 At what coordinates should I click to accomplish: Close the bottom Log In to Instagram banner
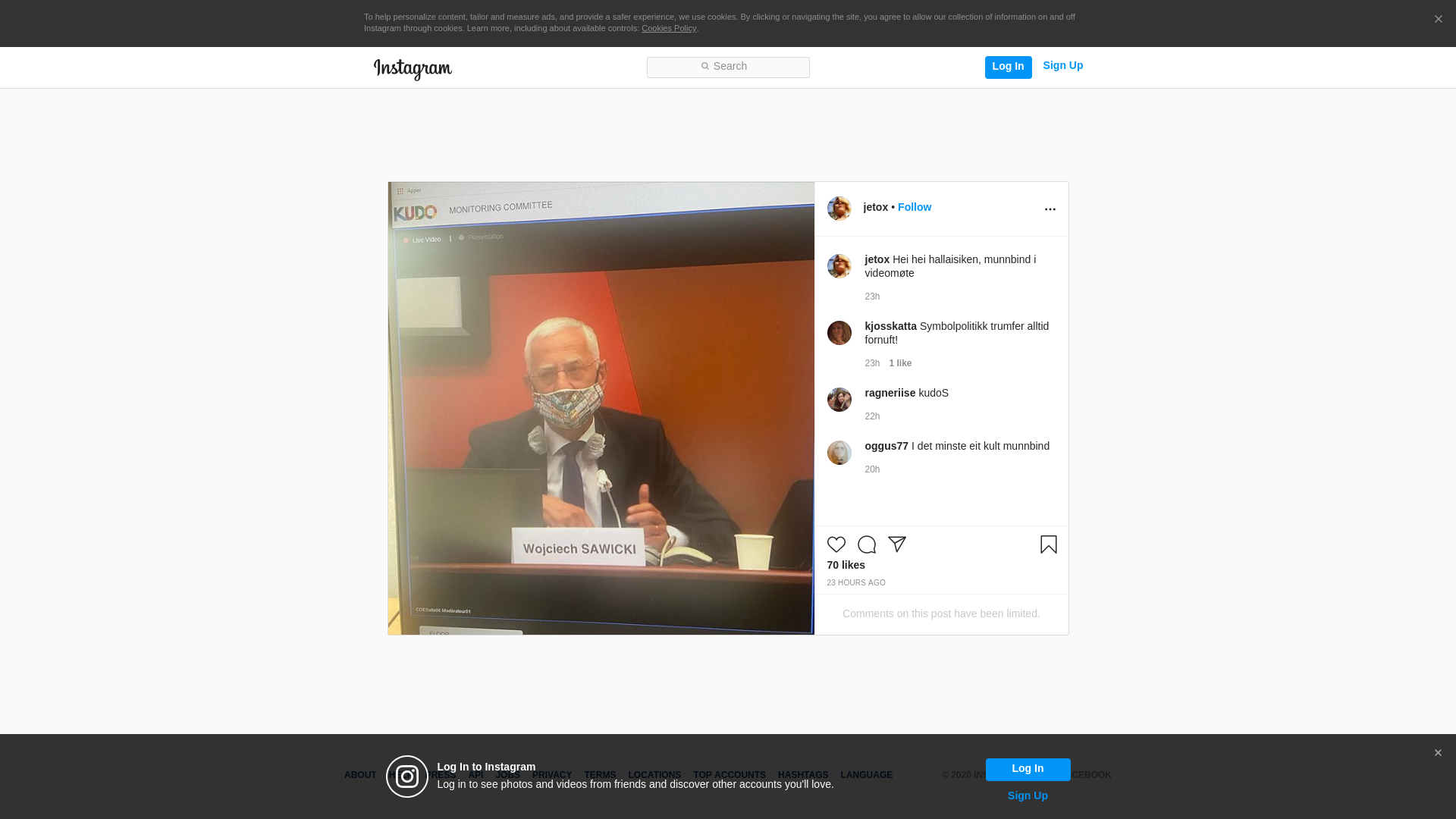tap(1437, 753)
